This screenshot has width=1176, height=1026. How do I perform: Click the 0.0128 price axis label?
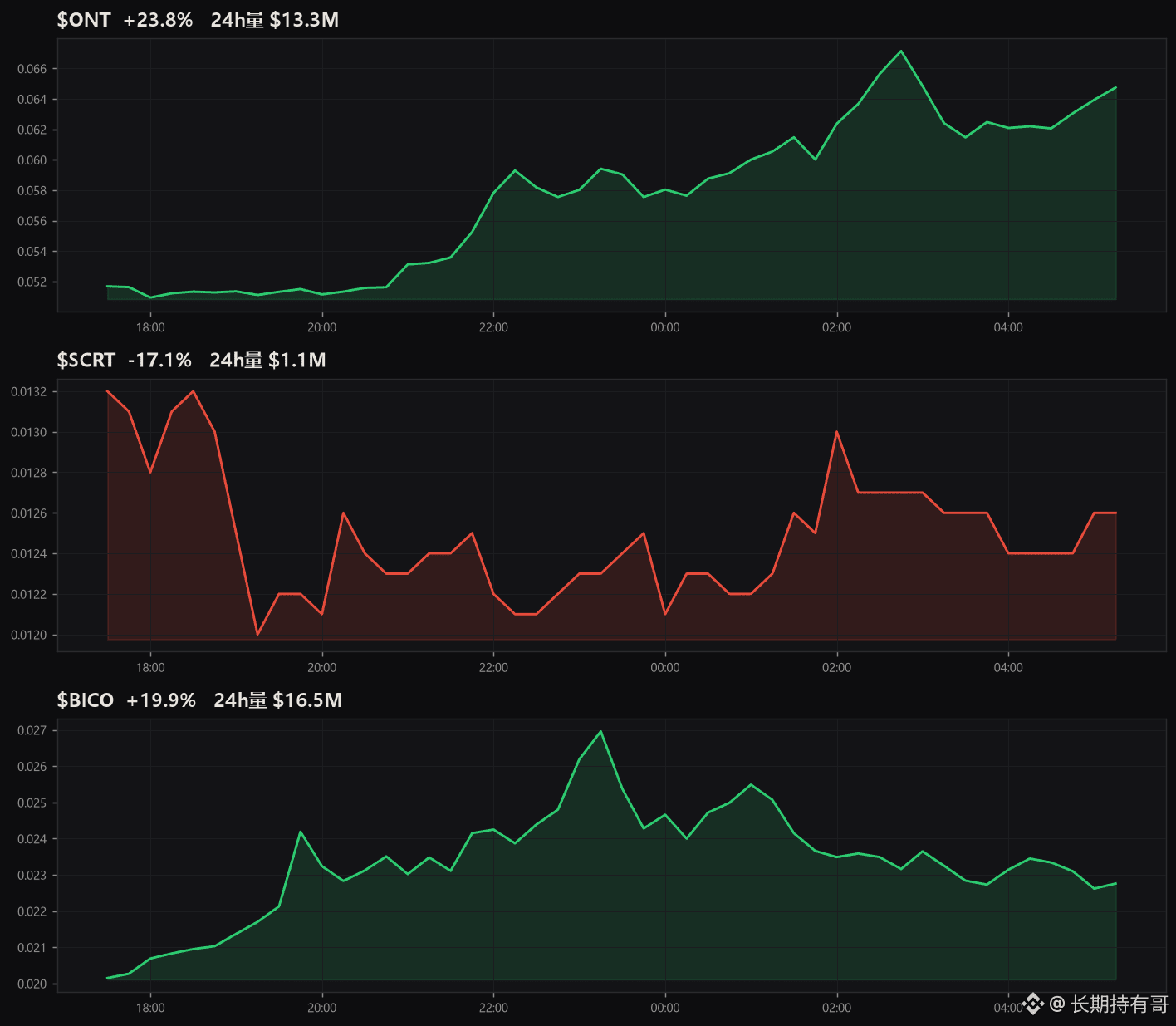pyautogui.click(x=29, y=473)
